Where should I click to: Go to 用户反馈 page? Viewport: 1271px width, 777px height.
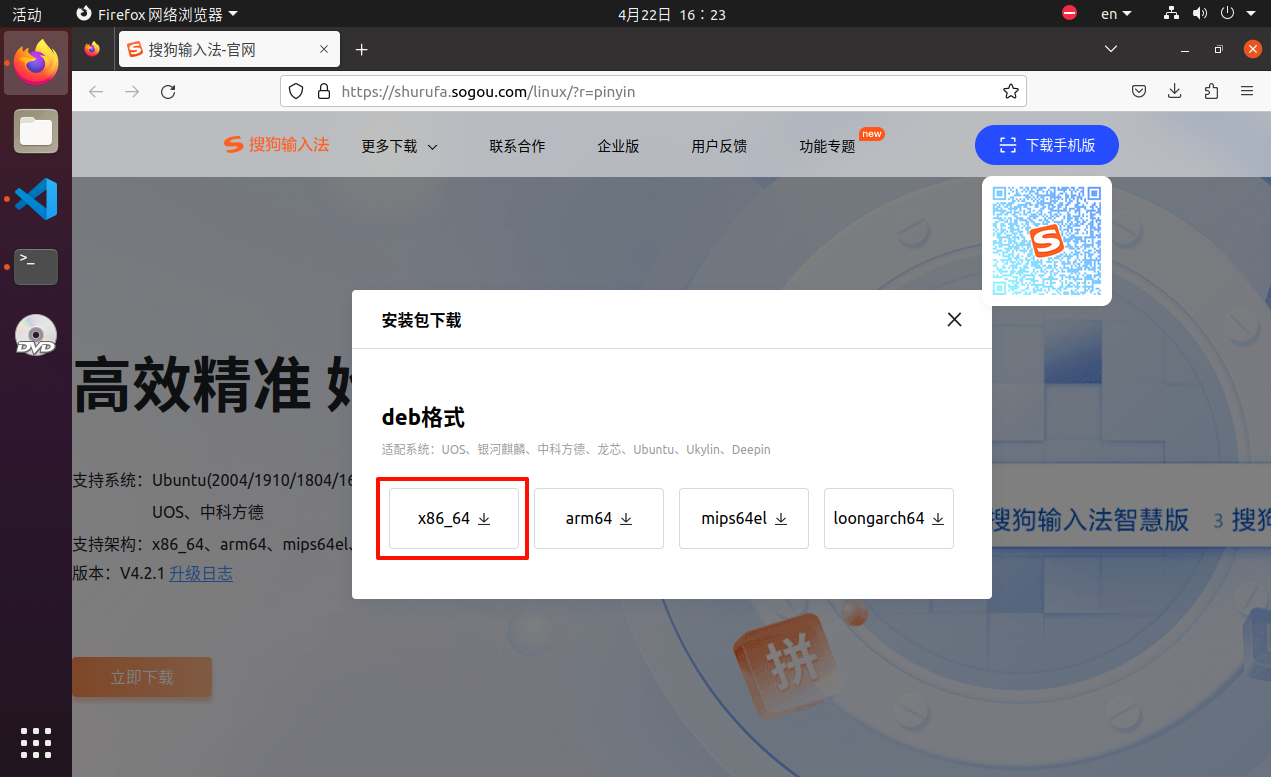click(719, 146)
